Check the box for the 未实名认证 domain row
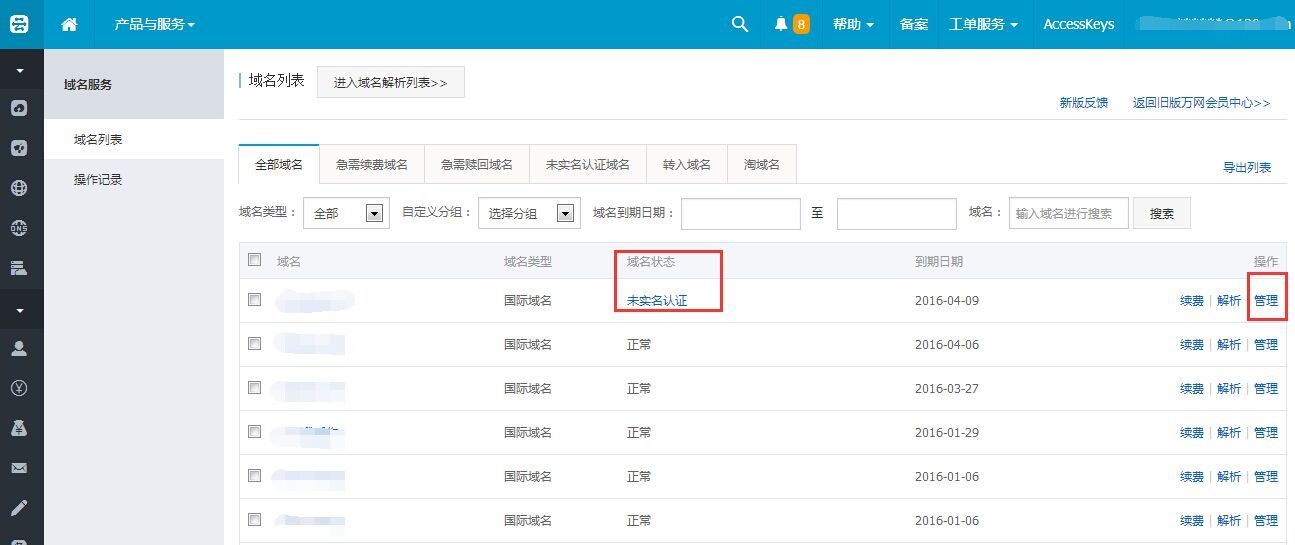The image size is (1295, 545). click(254, 299)
